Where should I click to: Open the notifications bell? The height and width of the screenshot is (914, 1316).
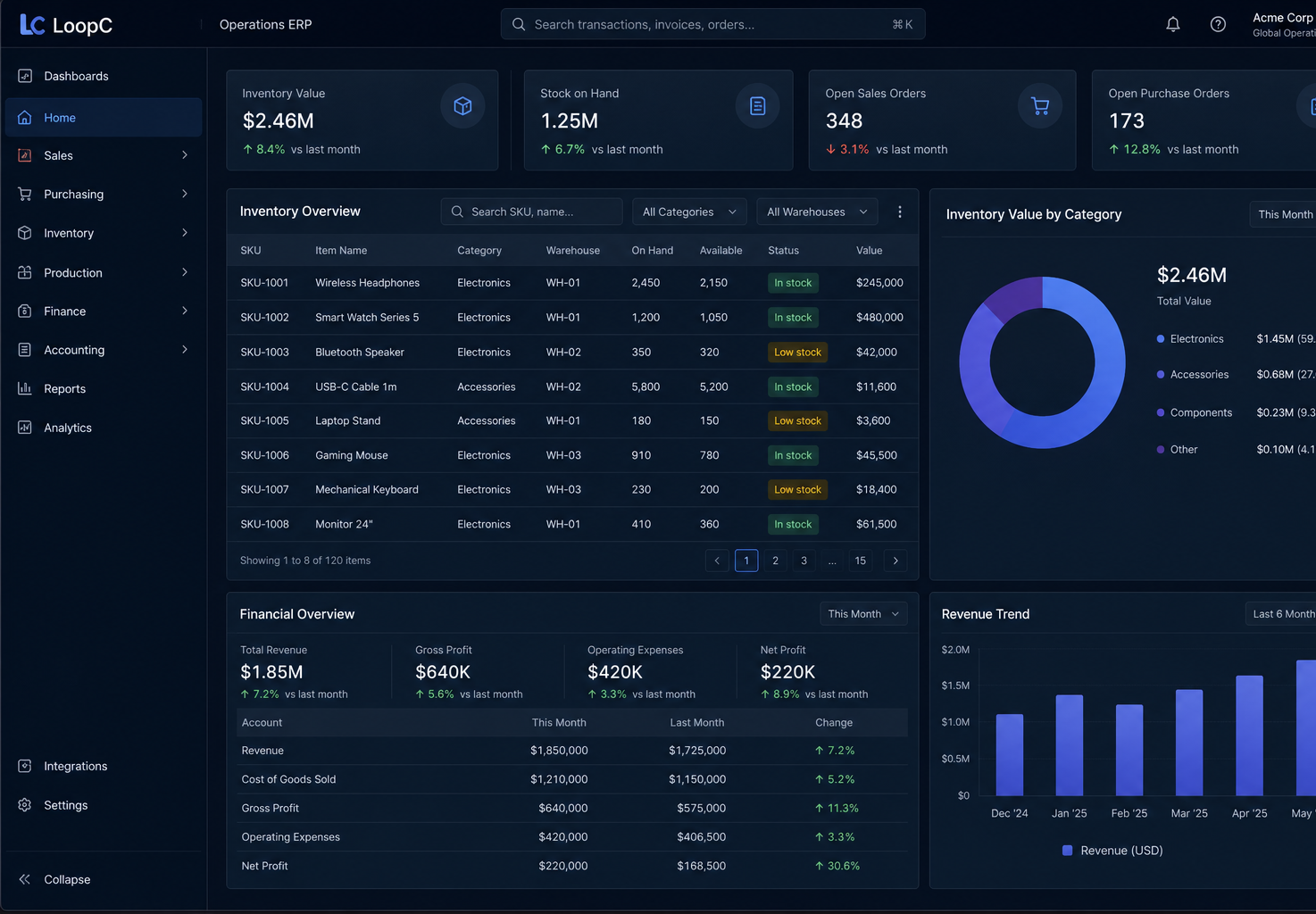pyautogui.click(x=1173, y=24)
